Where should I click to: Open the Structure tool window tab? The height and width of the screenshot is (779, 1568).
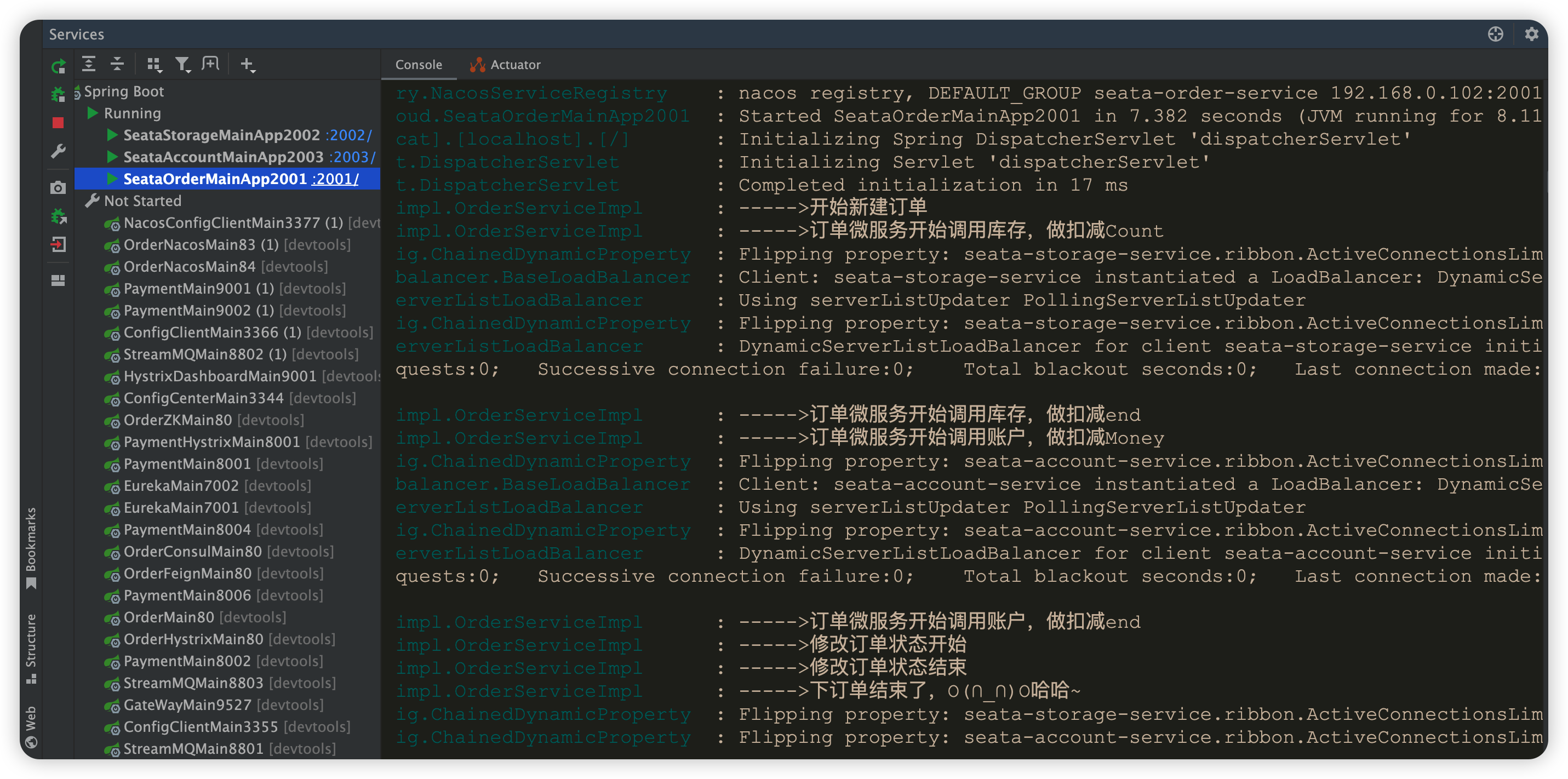[x=31, y=649]
